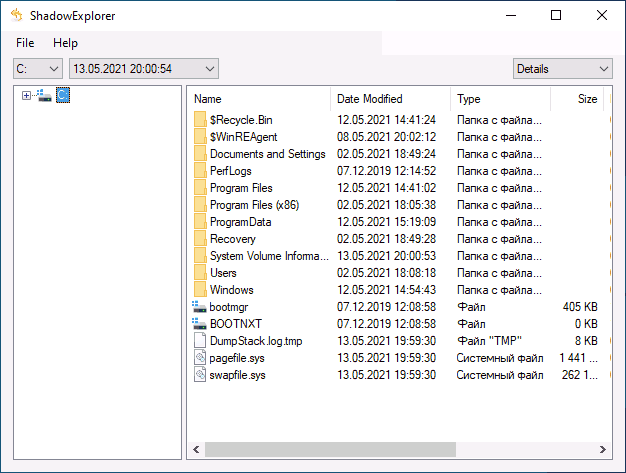Image resolution: width=626 pixels, height=473 pixels.
Task: Click date 12.05.2021 15:19:09 in list
Action: 386,222
